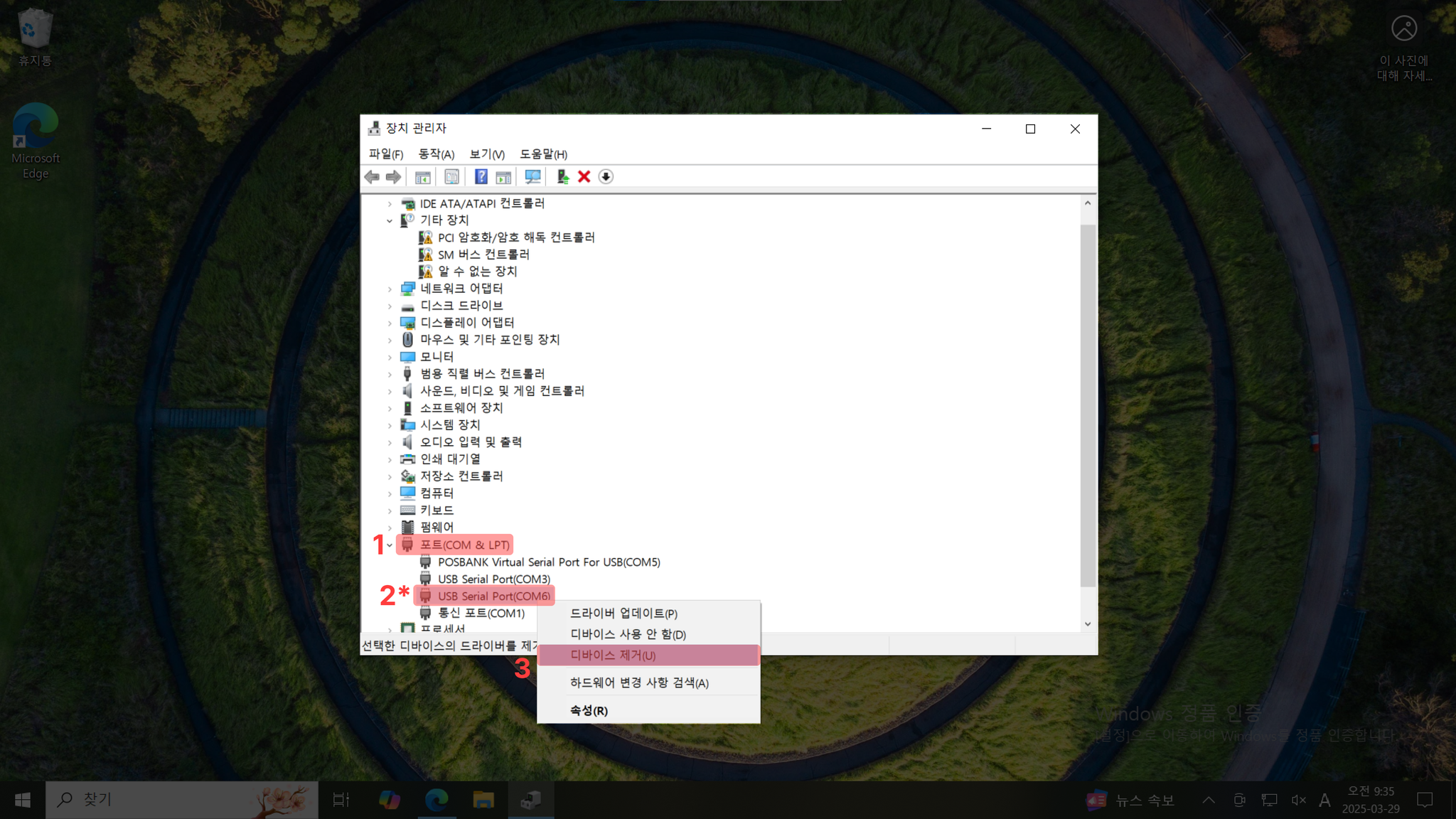1456x819 pixels.
Task: Expand 마우스 및 기타 포인팅 장치 node
Action: coord(390,340)
